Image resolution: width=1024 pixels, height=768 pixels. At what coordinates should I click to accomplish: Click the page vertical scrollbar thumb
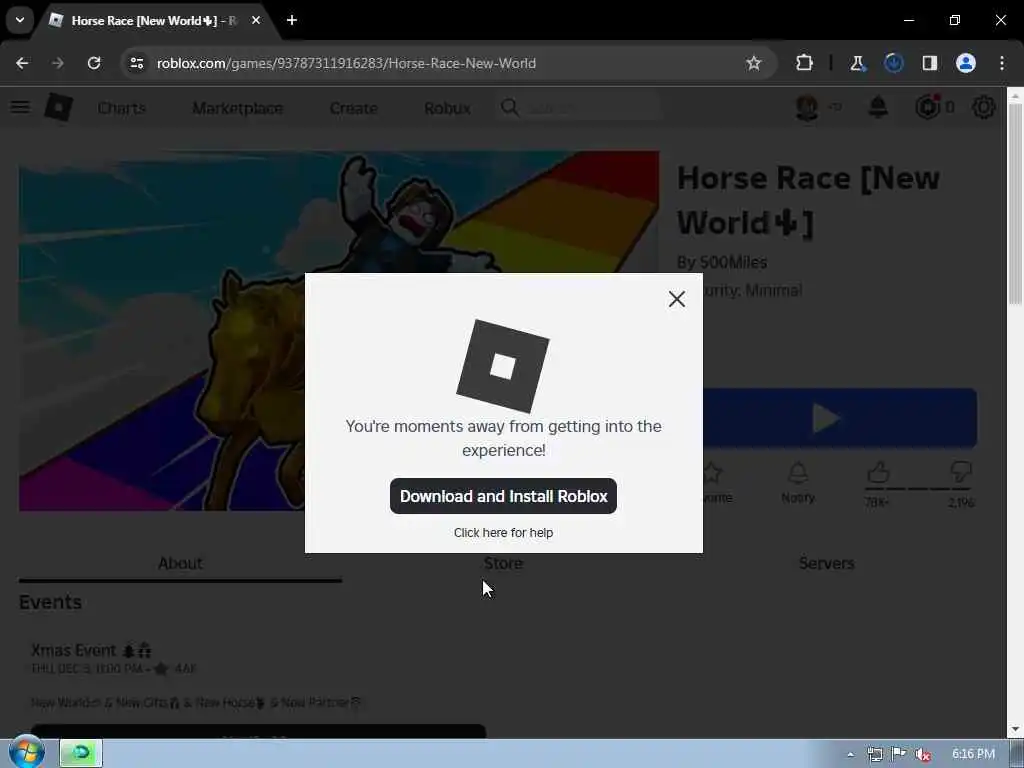coord(1015,202)
